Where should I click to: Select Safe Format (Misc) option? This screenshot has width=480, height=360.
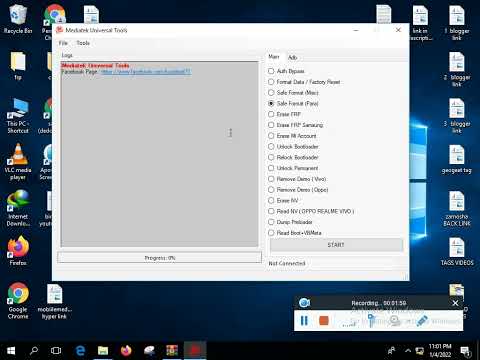[271, 93]
